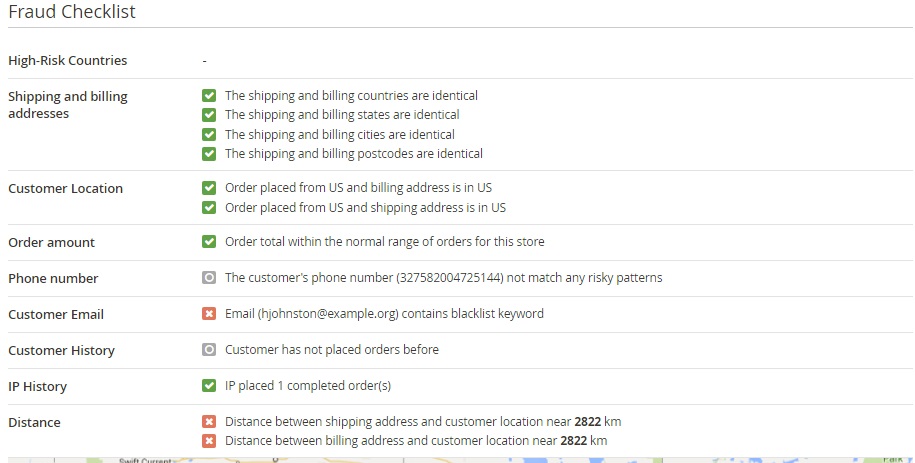The width and height of the screenshot is (915, 463).
Task: Click red X for billing address distance
Action: point(209,441)
